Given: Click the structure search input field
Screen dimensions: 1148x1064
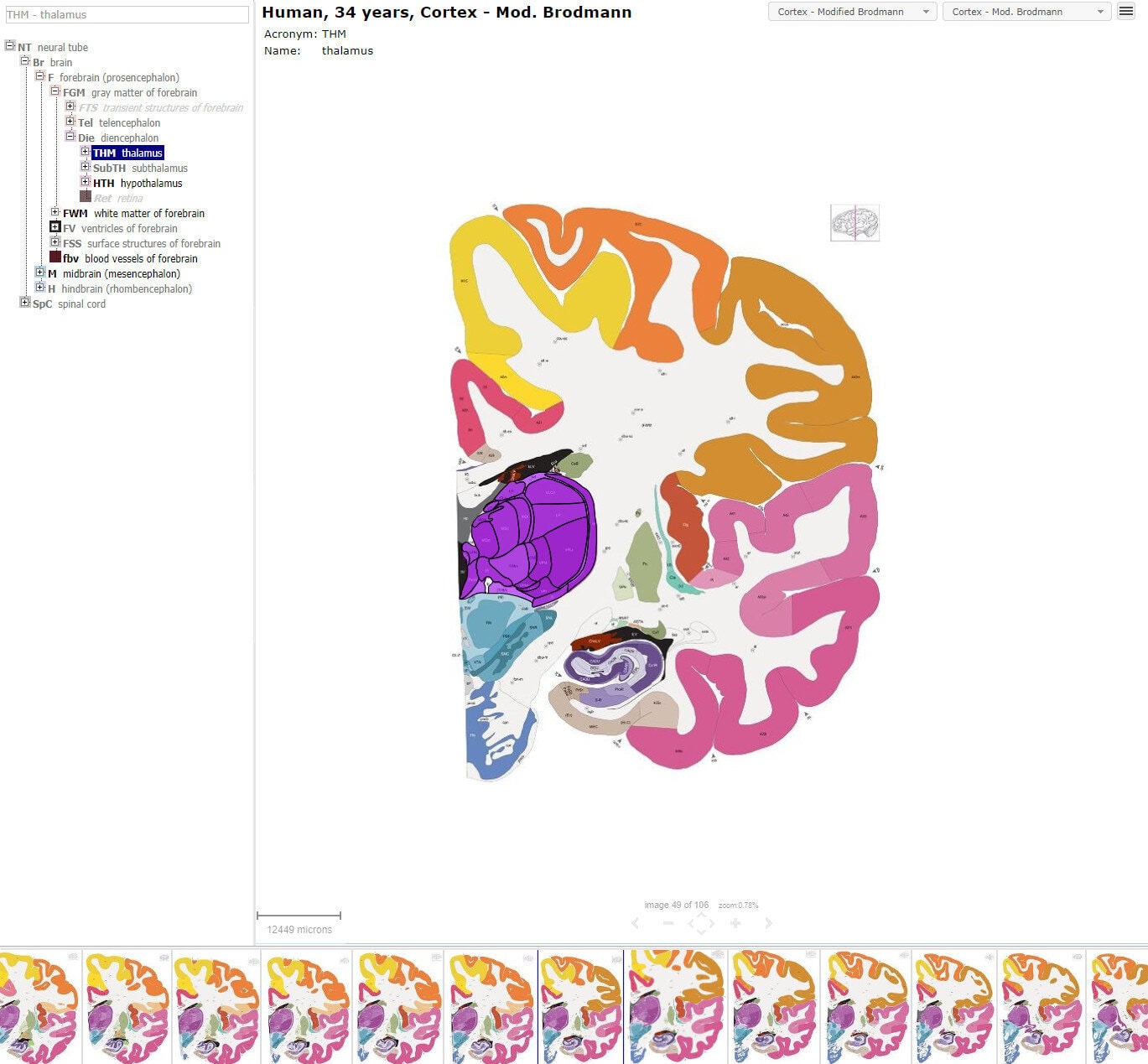Looking at the screenshot, I should click(x=126, y=14).
